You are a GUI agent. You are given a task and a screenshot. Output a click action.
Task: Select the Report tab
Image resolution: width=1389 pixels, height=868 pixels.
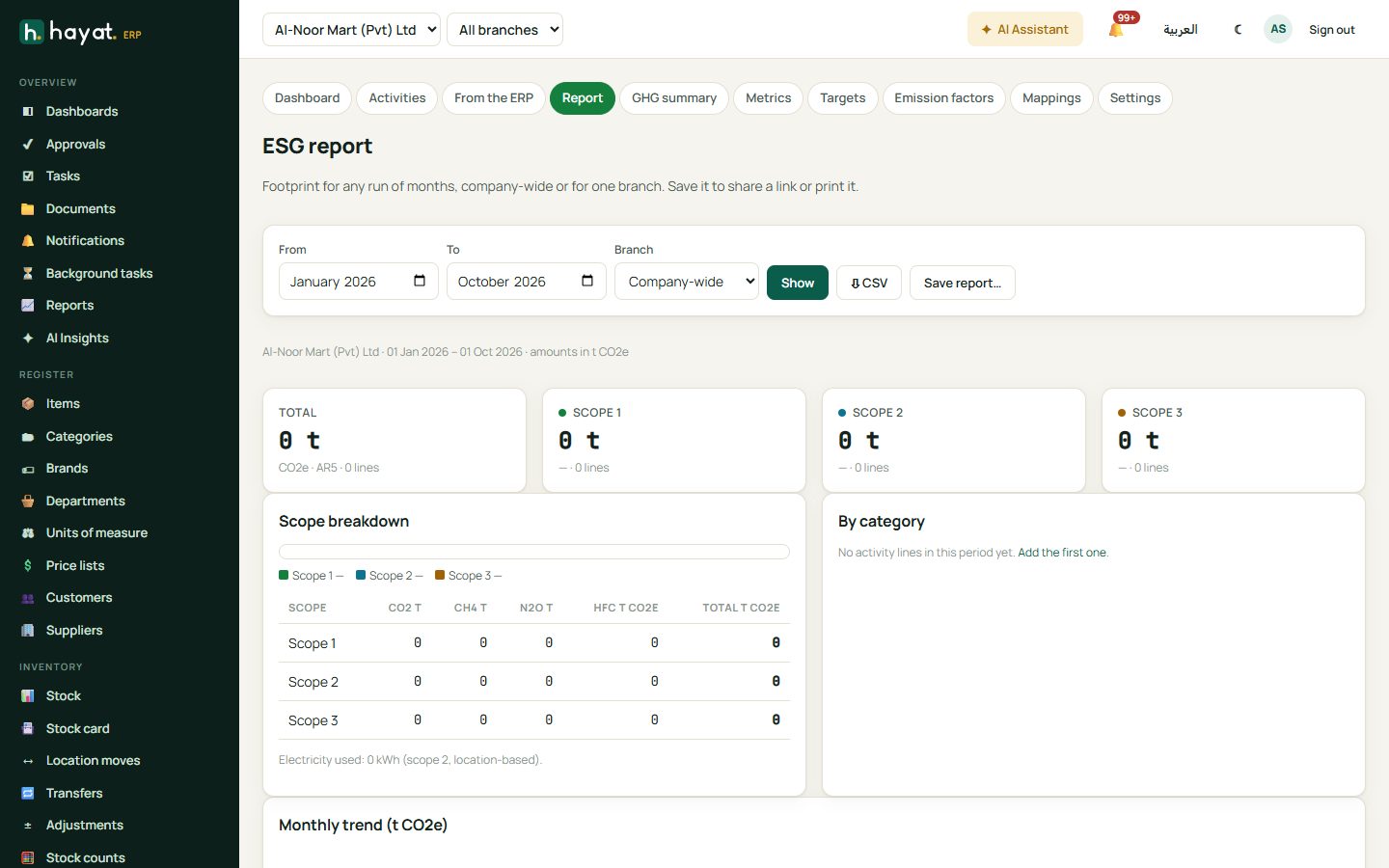click(x=583, y=98)
